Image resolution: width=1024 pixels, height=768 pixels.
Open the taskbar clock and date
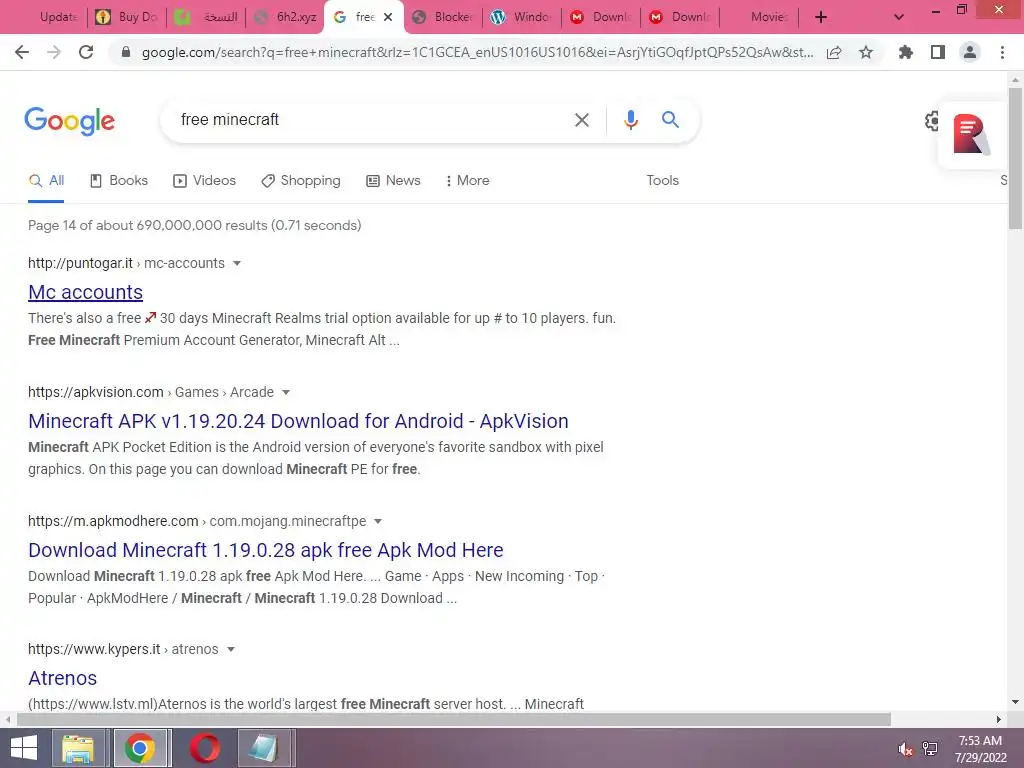coord(980,749)
